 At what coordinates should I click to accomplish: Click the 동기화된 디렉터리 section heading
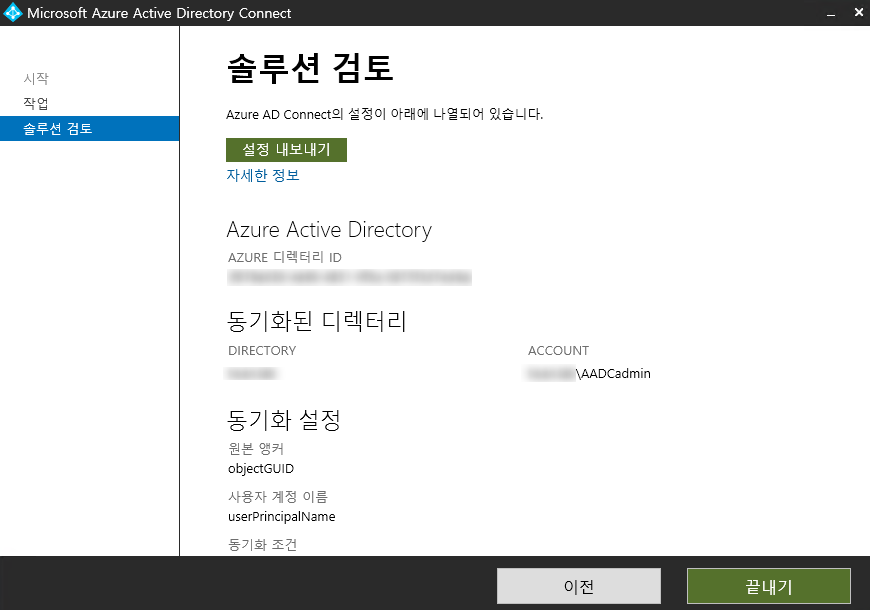[x=317, y=321]
